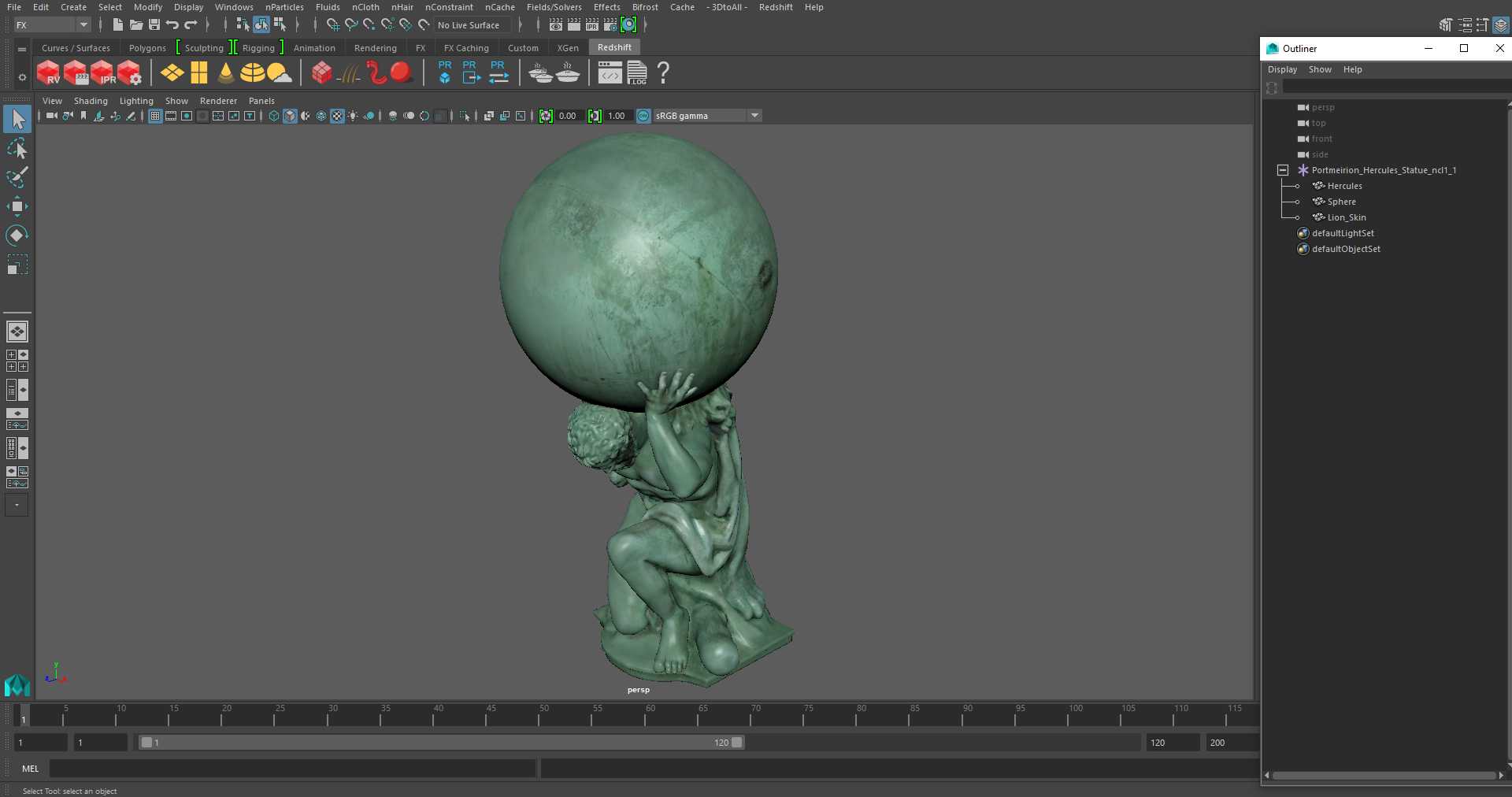
Task: Click Redshift hair strands shelf icon
Action: tap(349, 73)
